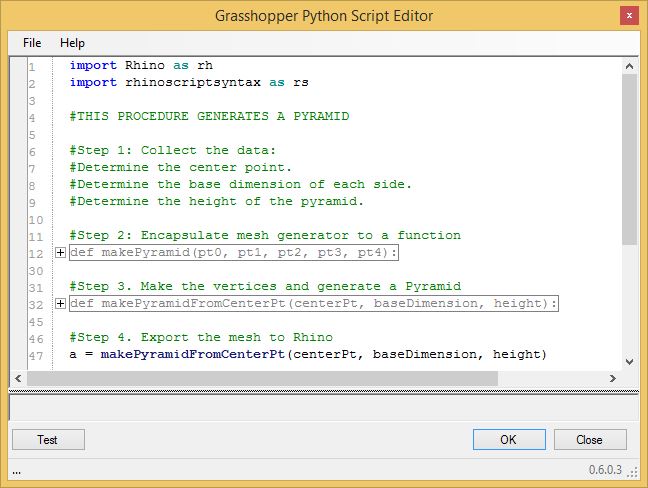
Task: Click the window resize grip icon
Action: pyautogui.click(x=633, y=472)
